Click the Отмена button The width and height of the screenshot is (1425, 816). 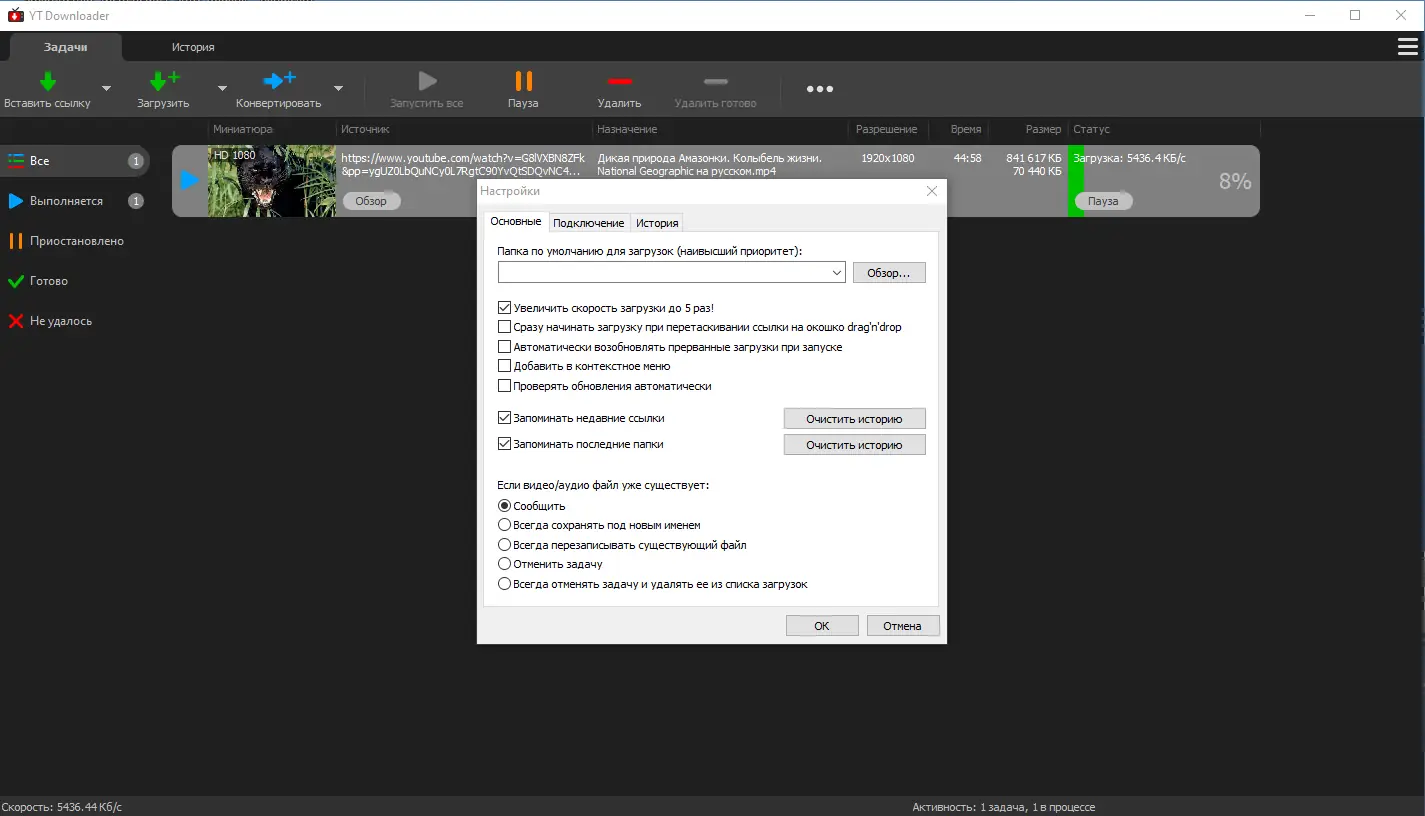point(902,626)
